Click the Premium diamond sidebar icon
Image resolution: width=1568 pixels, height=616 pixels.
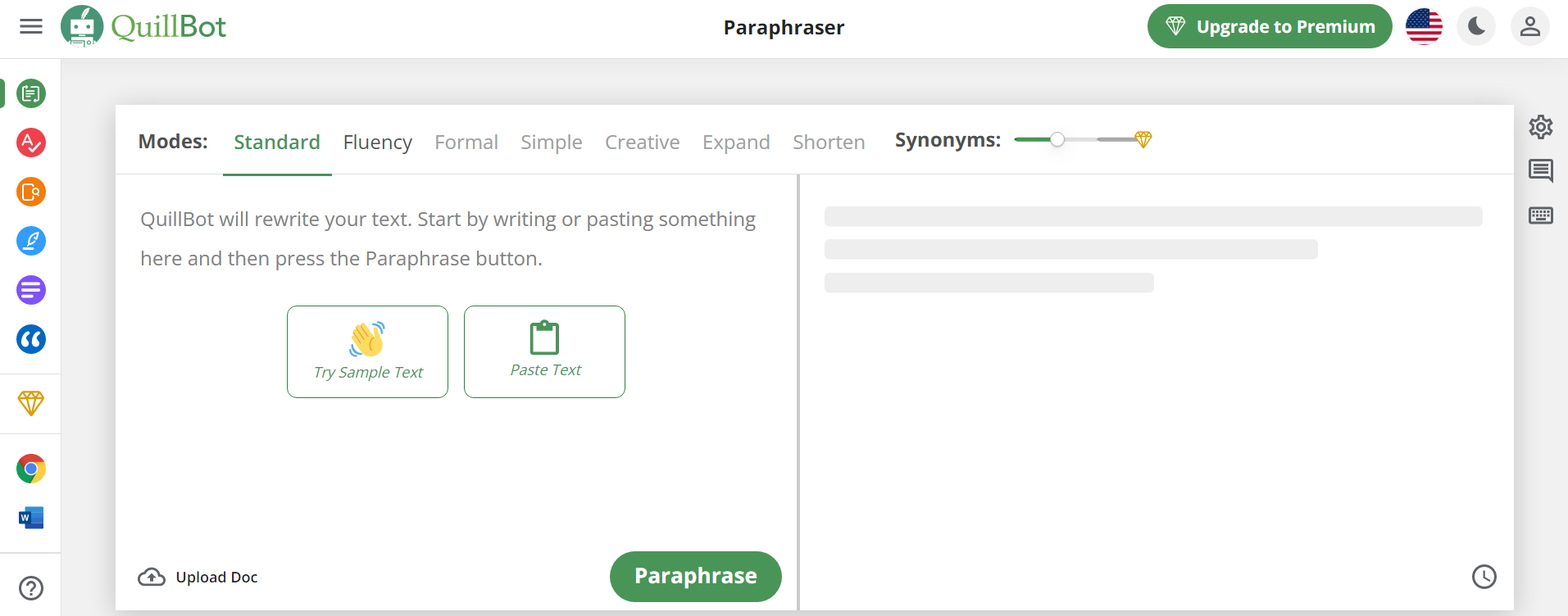point(31,403)
